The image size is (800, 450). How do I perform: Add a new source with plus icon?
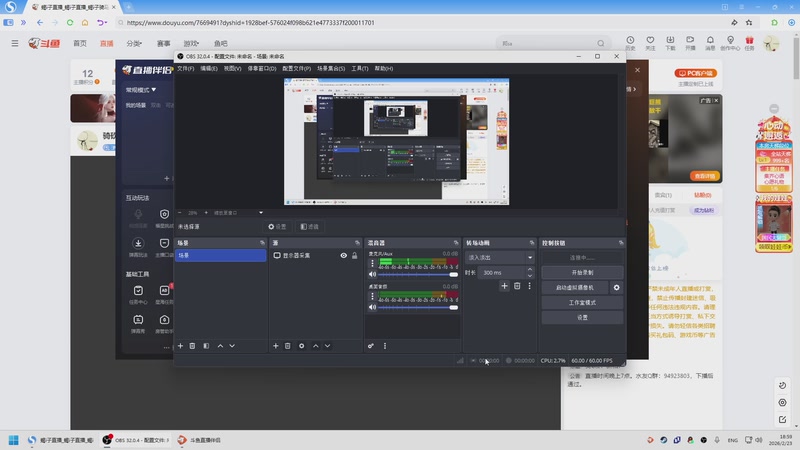point(276,346)
